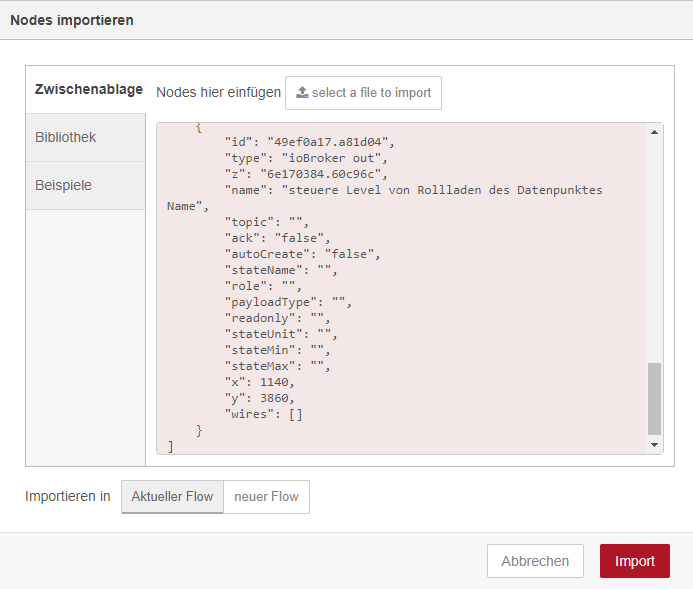The width and height of the screenshot is (693, 589).
Task: Click the scrollbar track above the thumb
Action: click(x=655, y=250)
